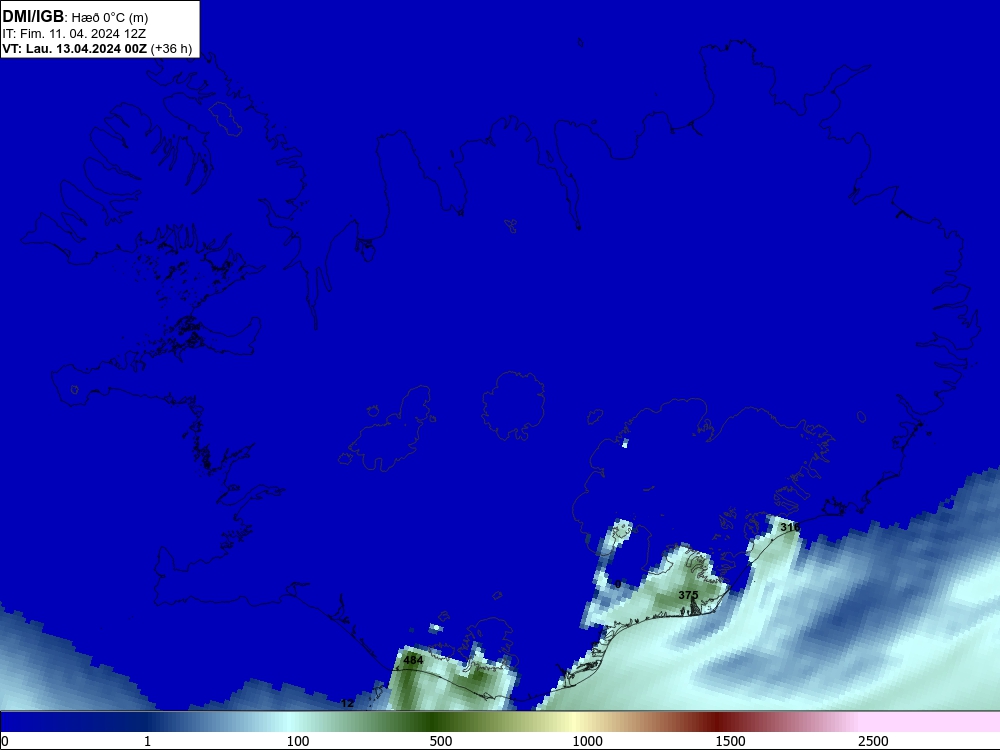Click the 316 value label on the map
The image size is (1000, 750).
coord(790,527)
